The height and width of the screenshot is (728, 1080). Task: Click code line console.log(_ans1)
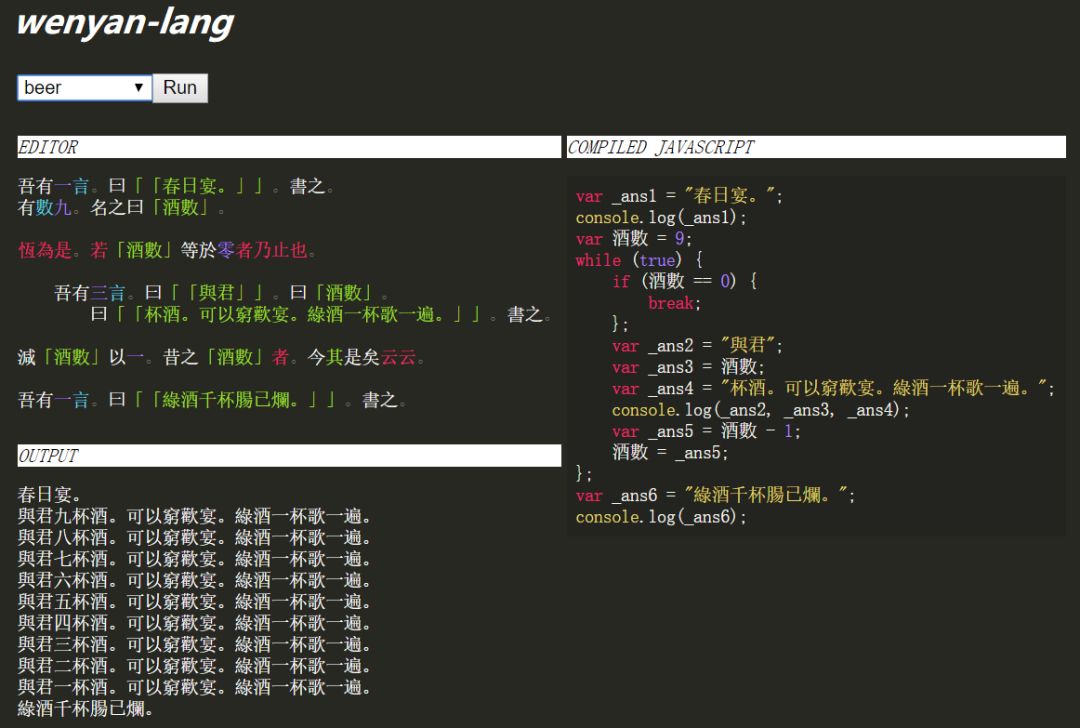661,218
